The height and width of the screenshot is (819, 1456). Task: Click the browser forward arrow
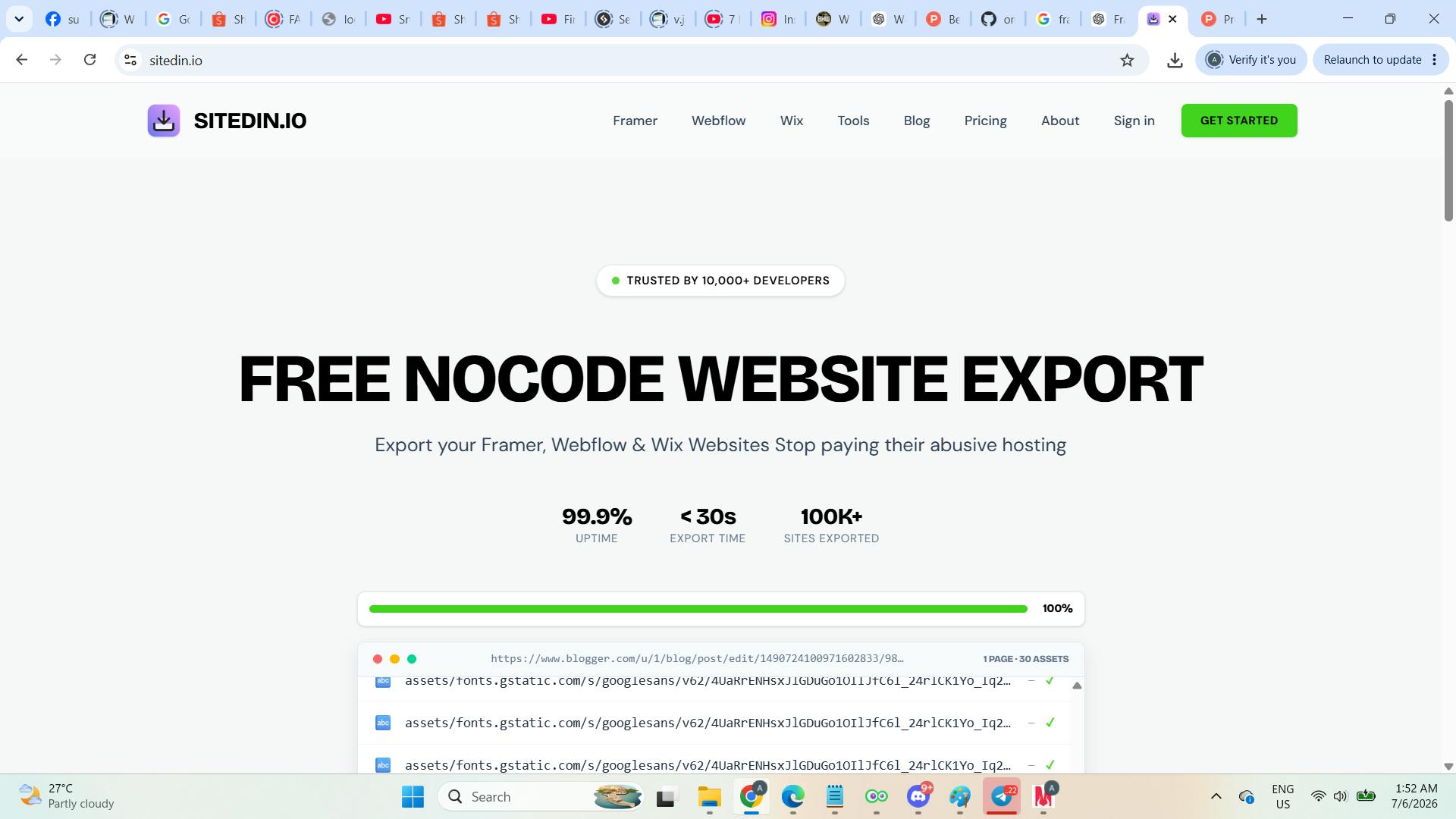click(x=55, y=60)
